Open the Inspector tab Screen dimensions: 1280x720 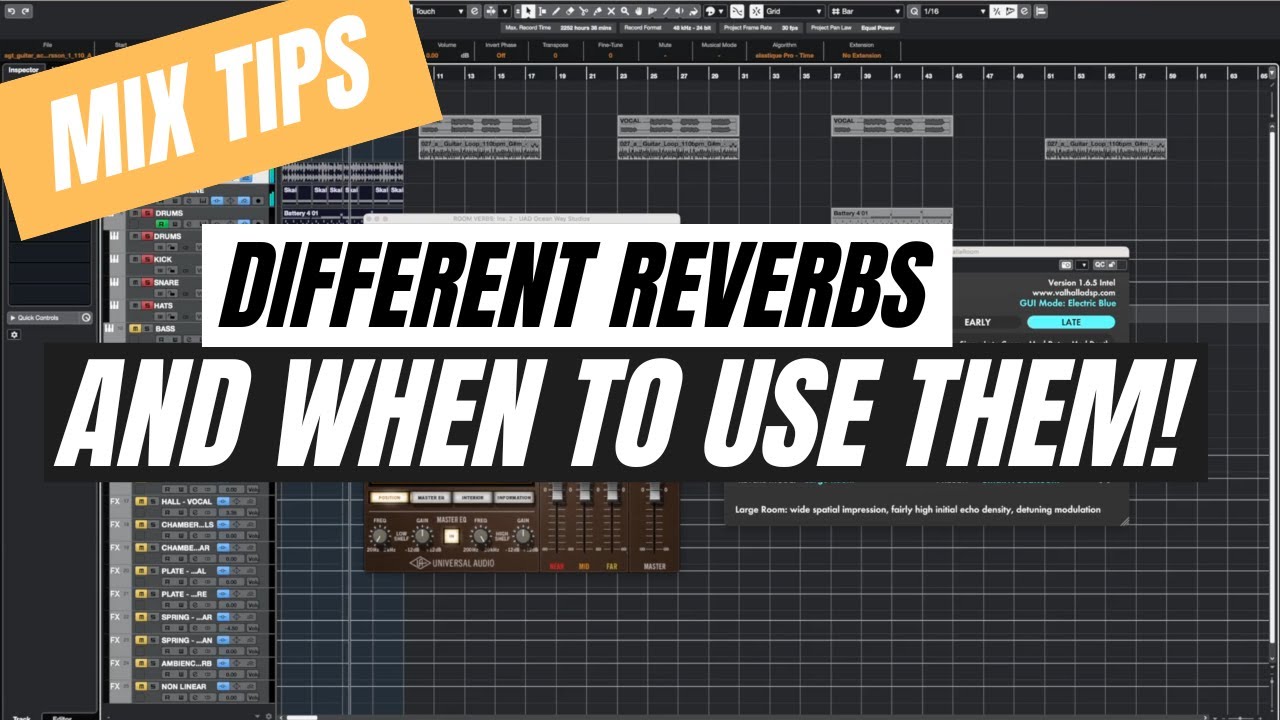[22, 70]
